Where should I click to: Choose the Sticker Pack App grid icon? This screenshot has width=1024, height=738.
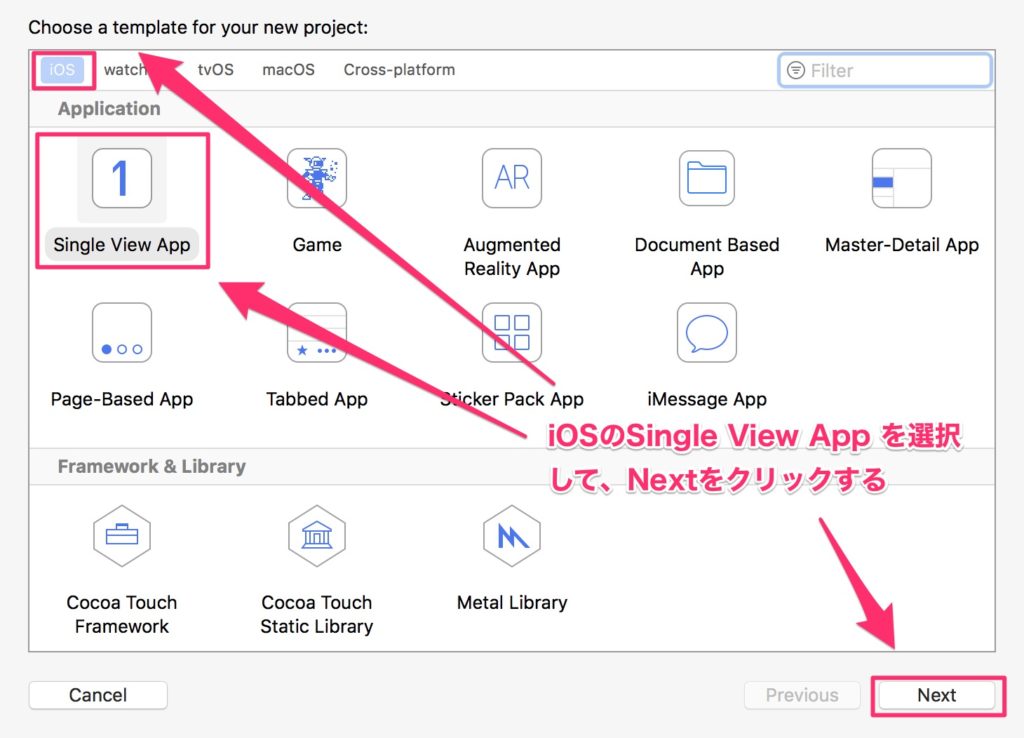click(x=512, y=332)
